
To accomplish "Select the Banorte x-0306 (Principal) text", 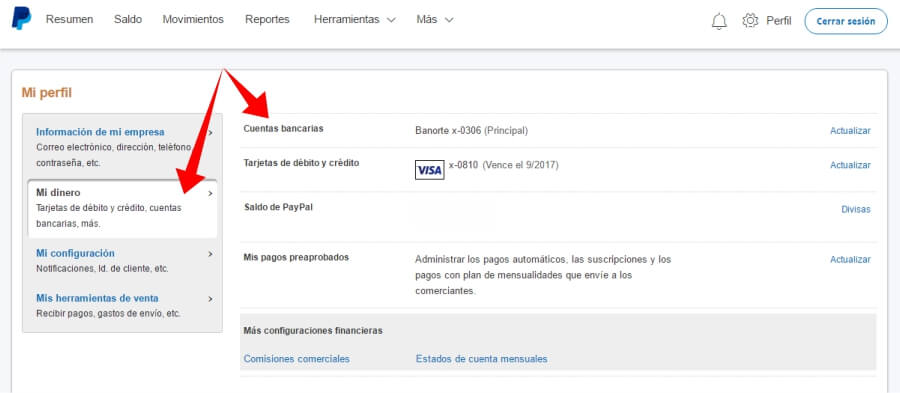I will (x=471, y=131).
